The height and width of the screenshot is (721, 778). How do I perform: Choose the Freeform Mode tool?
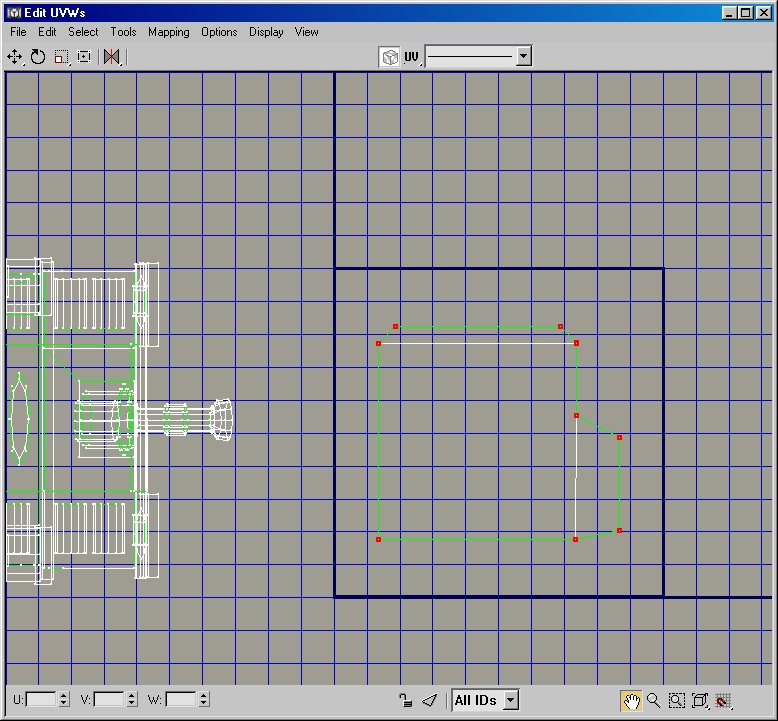pos(84,57)
